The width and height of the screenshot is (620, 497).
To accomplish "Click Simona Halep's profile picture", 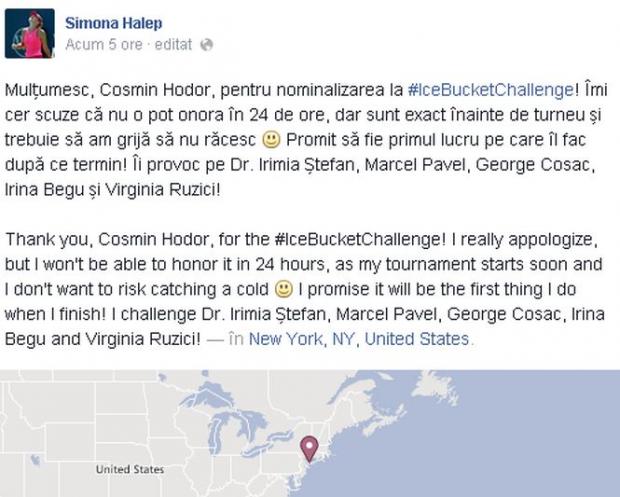I will tap(33, 34).
